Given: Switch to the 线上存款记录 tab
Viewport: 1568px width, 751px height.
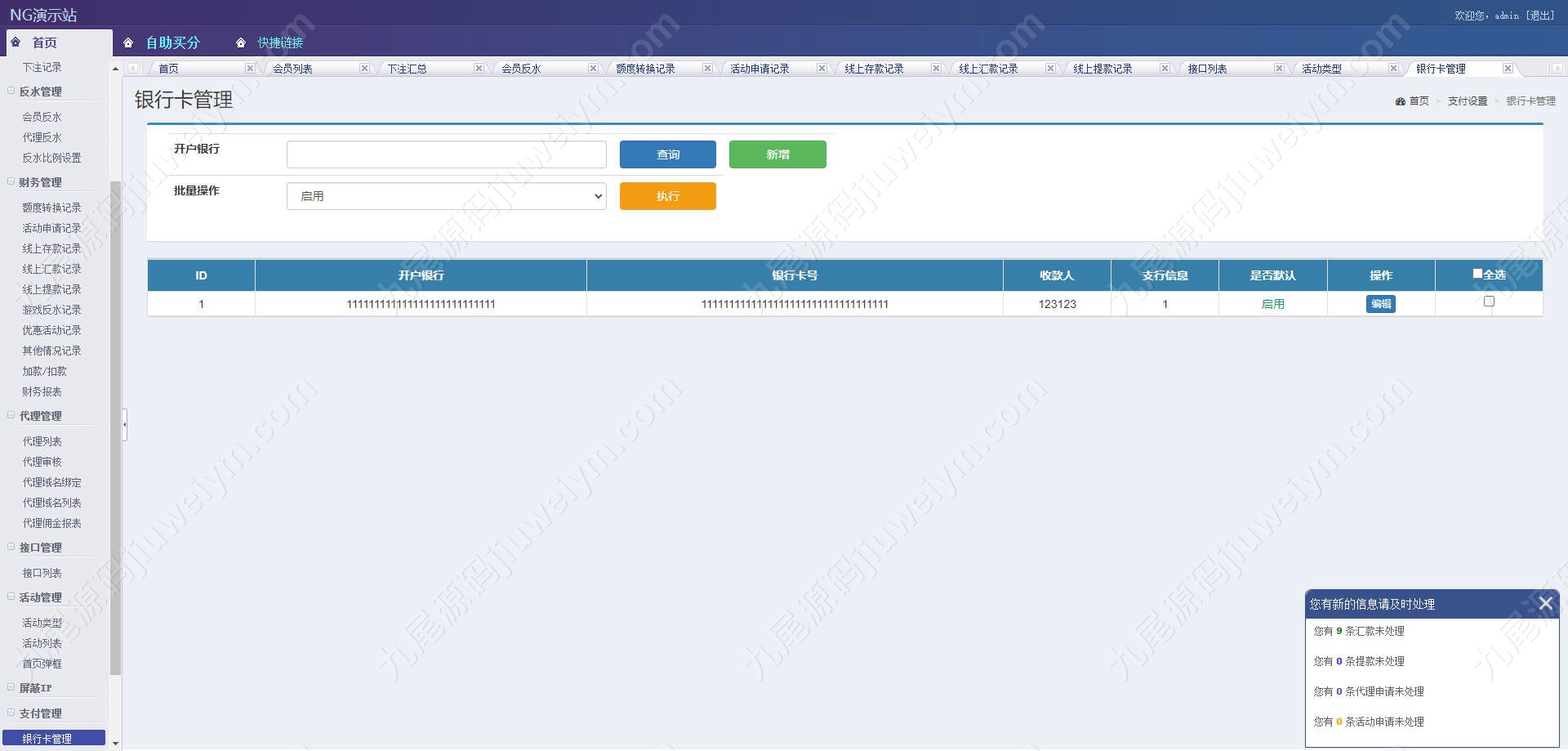Looking at the screenshot, I should pos(874,69).
